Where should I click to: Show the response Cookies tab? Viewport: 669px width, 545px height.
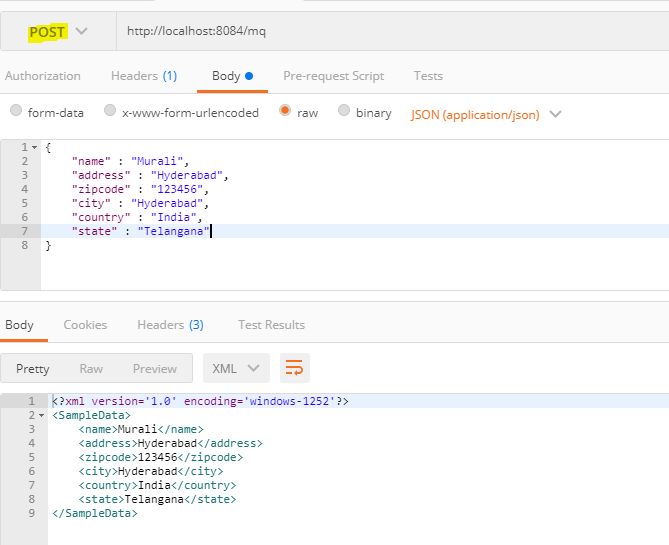(85, 325)
